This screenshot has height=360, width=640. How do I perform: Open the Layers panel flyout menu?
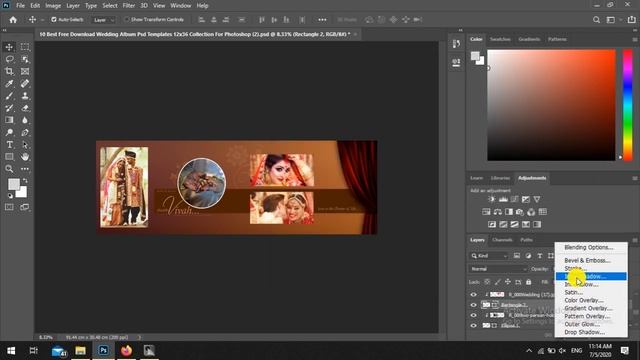coord(635,240)
